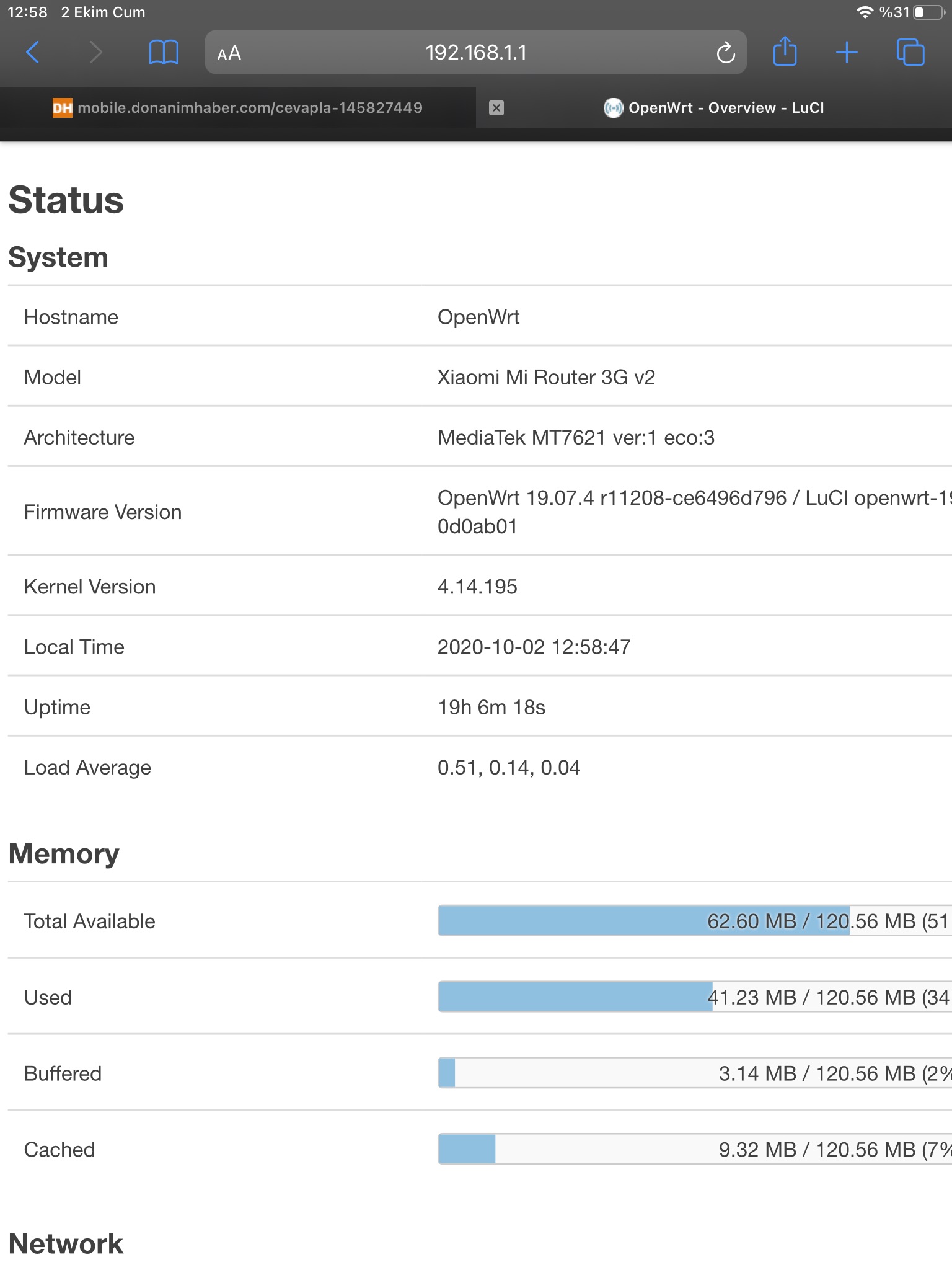This screenshot has height=1270, width=952.
Task: Click the Total Available memory bar
Action: [x=695, y=921]
